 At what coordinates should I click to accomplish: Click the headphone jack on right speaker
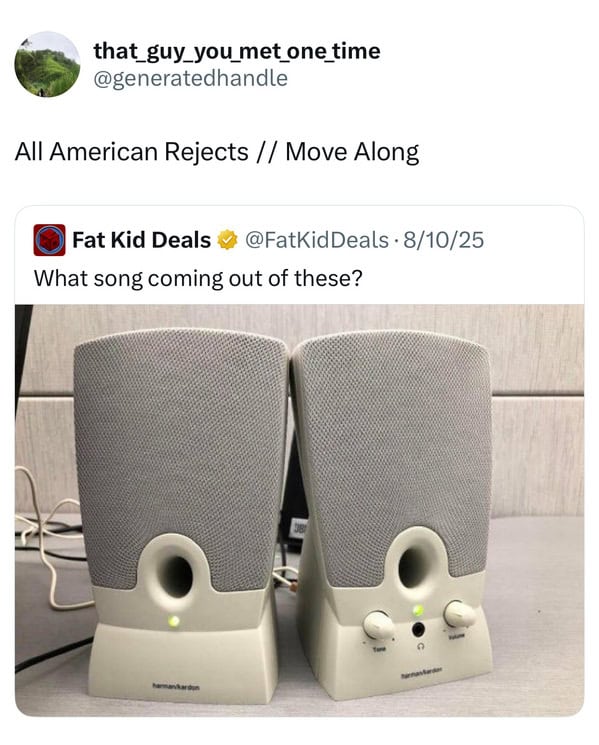pyautogui.click(x=418, y=630)
